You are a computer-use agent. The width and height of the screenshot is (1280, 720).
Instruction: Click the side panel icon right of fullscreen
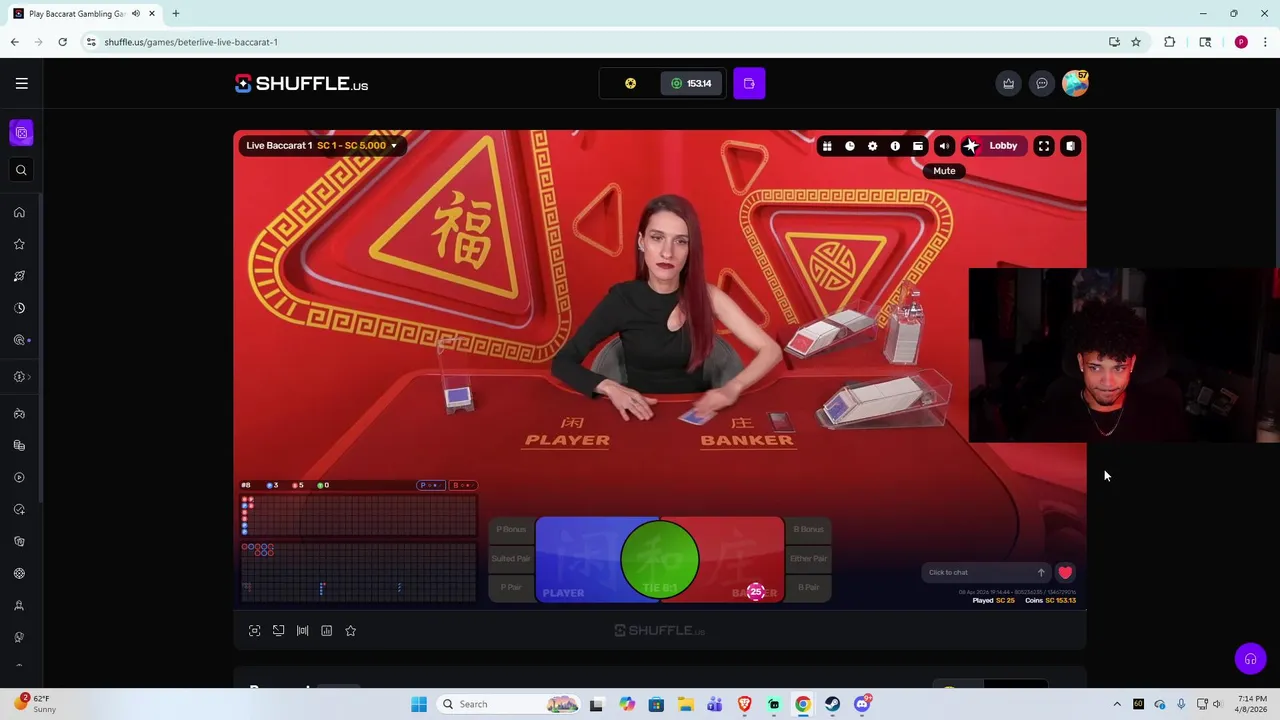coord(1070,146)
